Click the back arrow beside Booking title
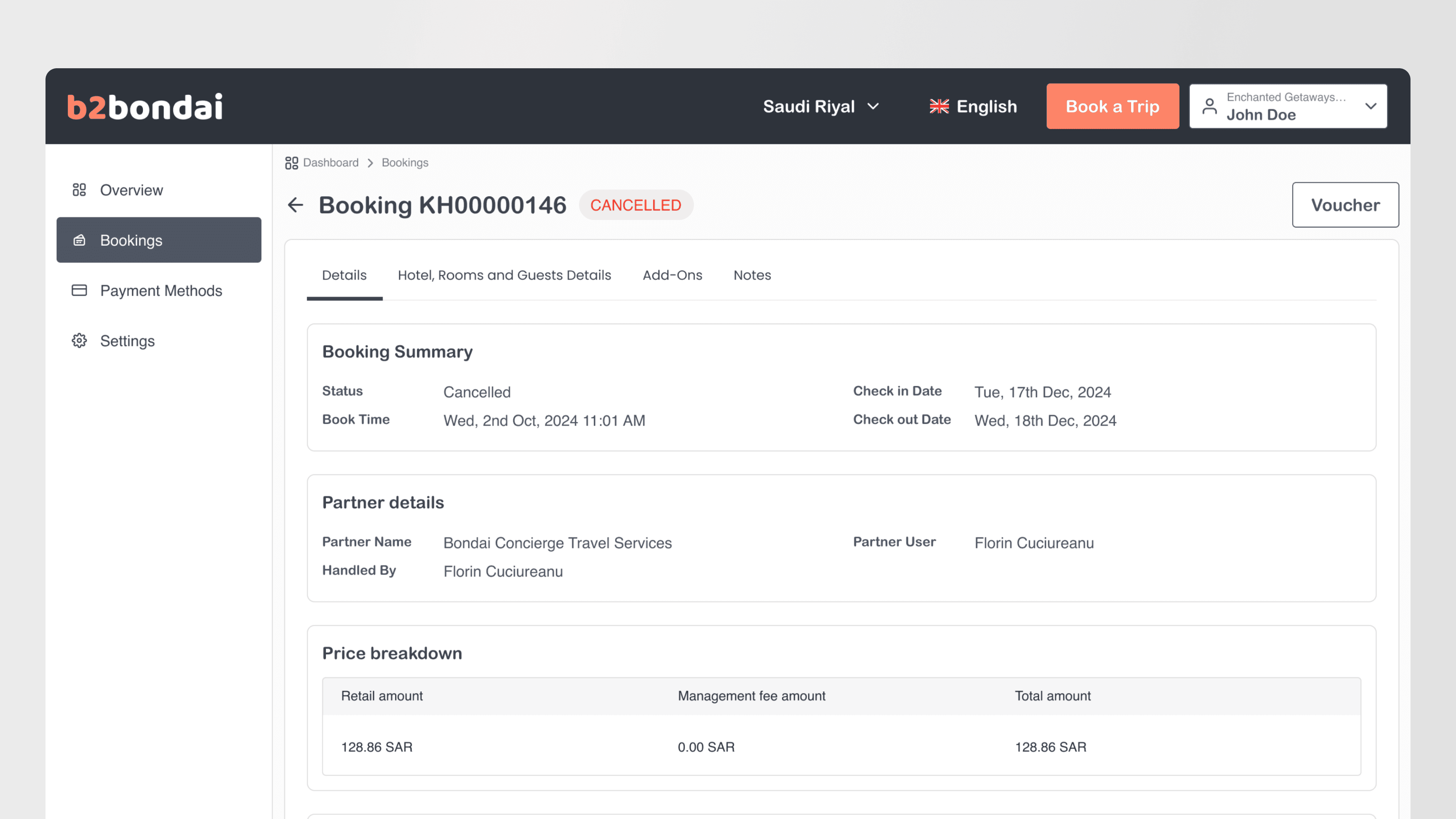Image resolution: width=1456 pixels, height=819 pixels. (295, 205)
